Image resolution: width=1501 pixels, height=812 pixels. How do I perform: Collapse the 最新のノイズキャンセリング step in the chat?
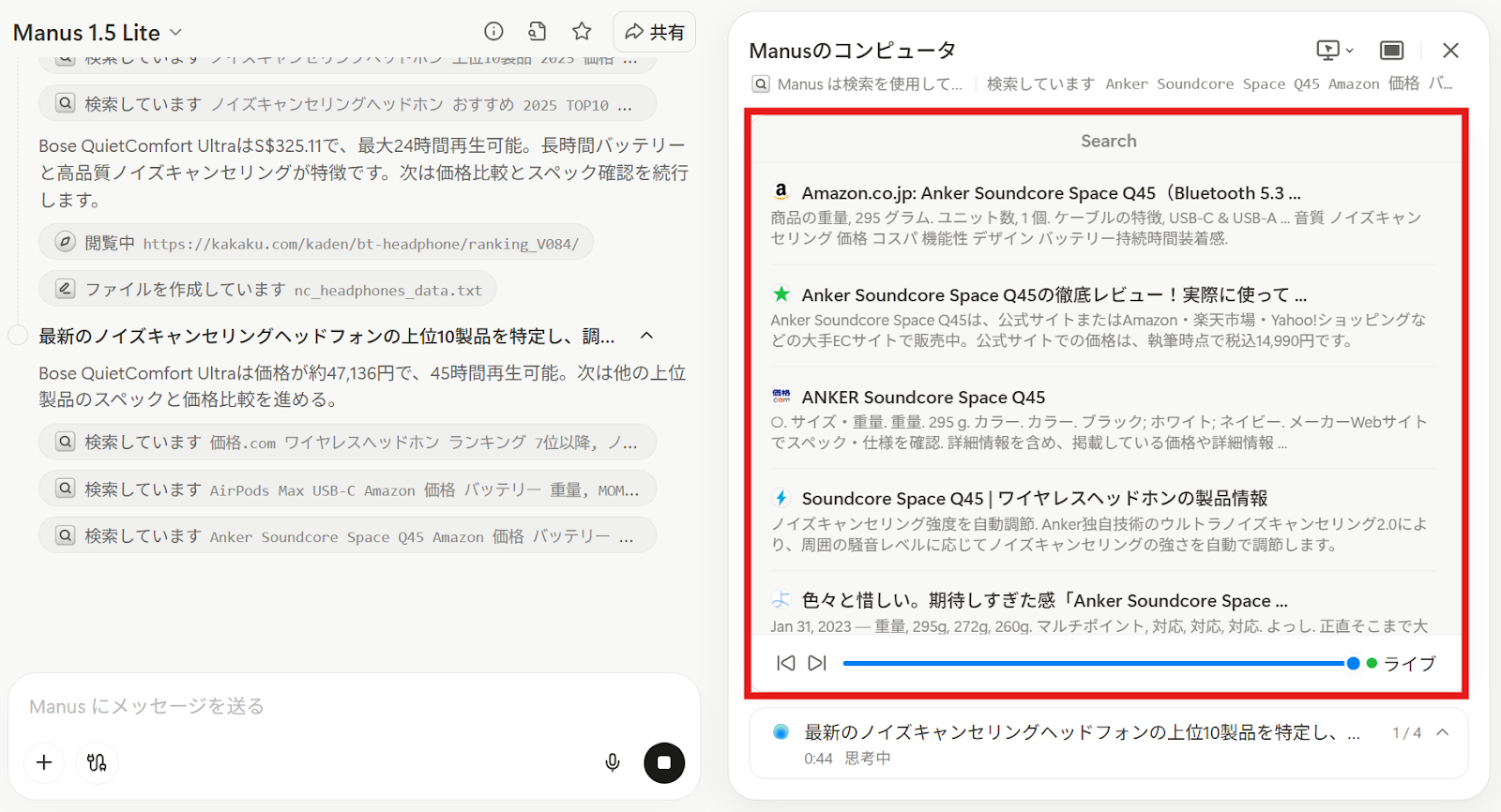(x=646, y=336)
